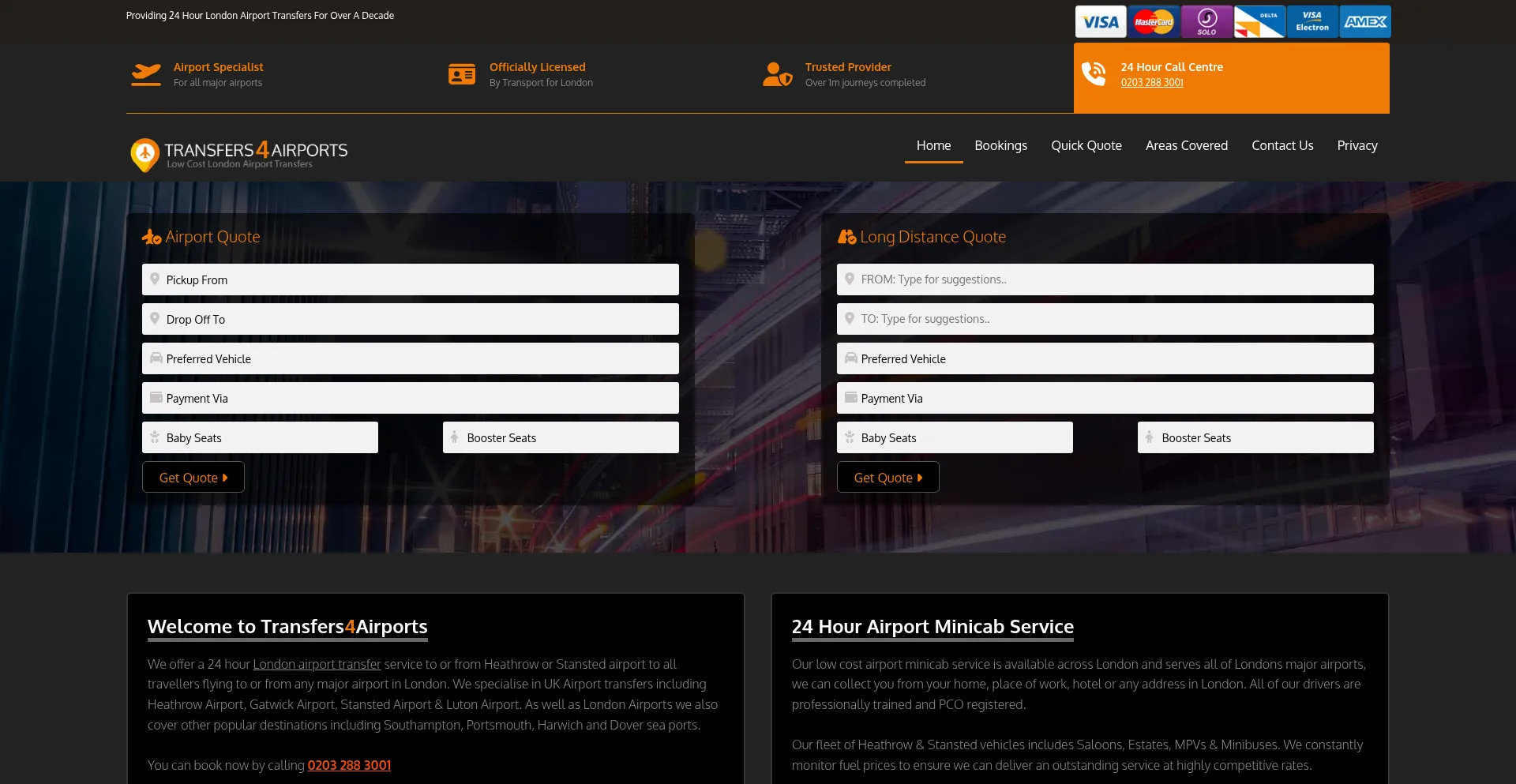Click the Officially Licensed badge icon
Screen dimensions: 1516x784
462,73
